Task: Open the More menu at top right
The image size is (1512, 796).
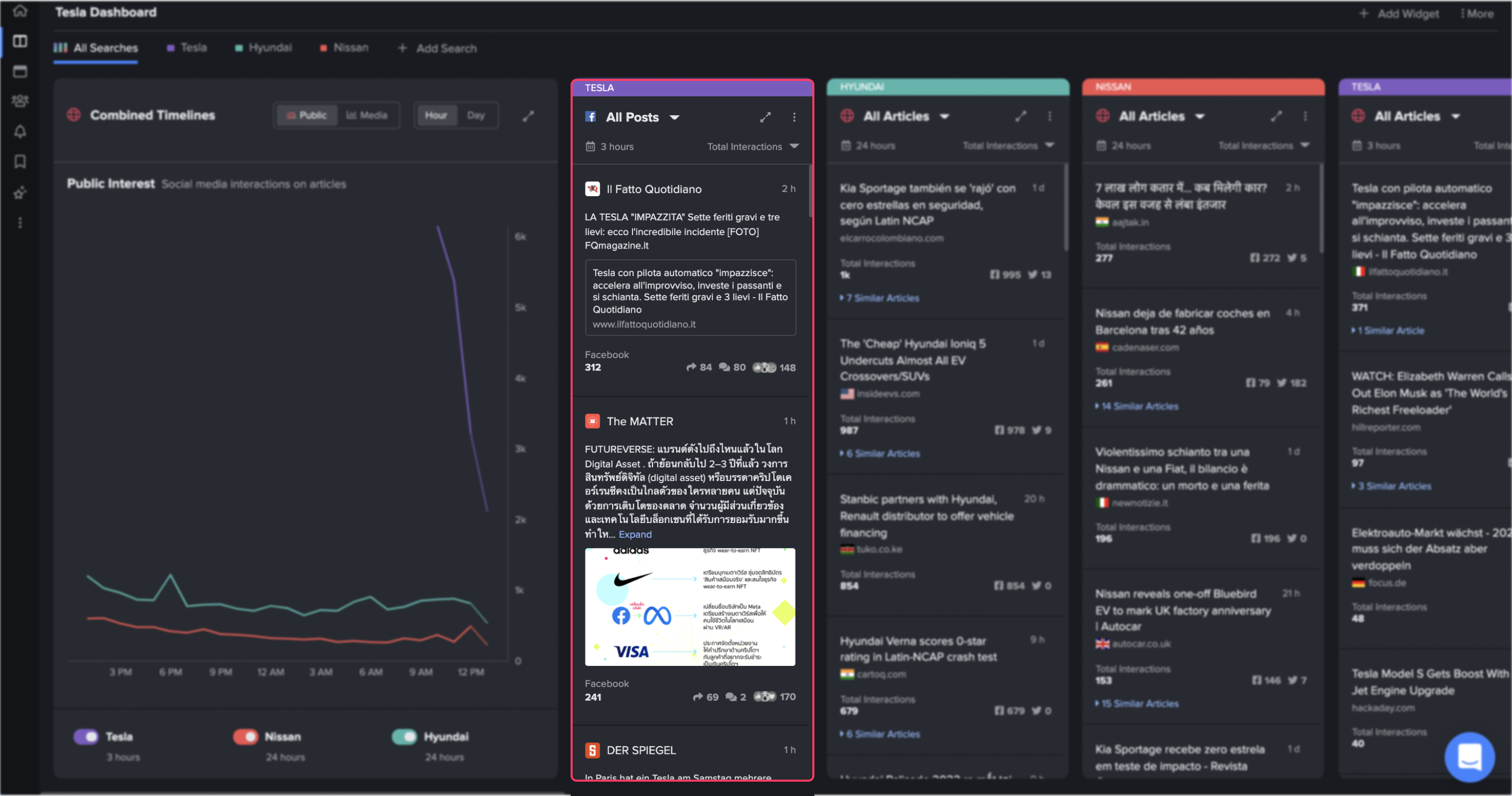Action: (1477, 13)
